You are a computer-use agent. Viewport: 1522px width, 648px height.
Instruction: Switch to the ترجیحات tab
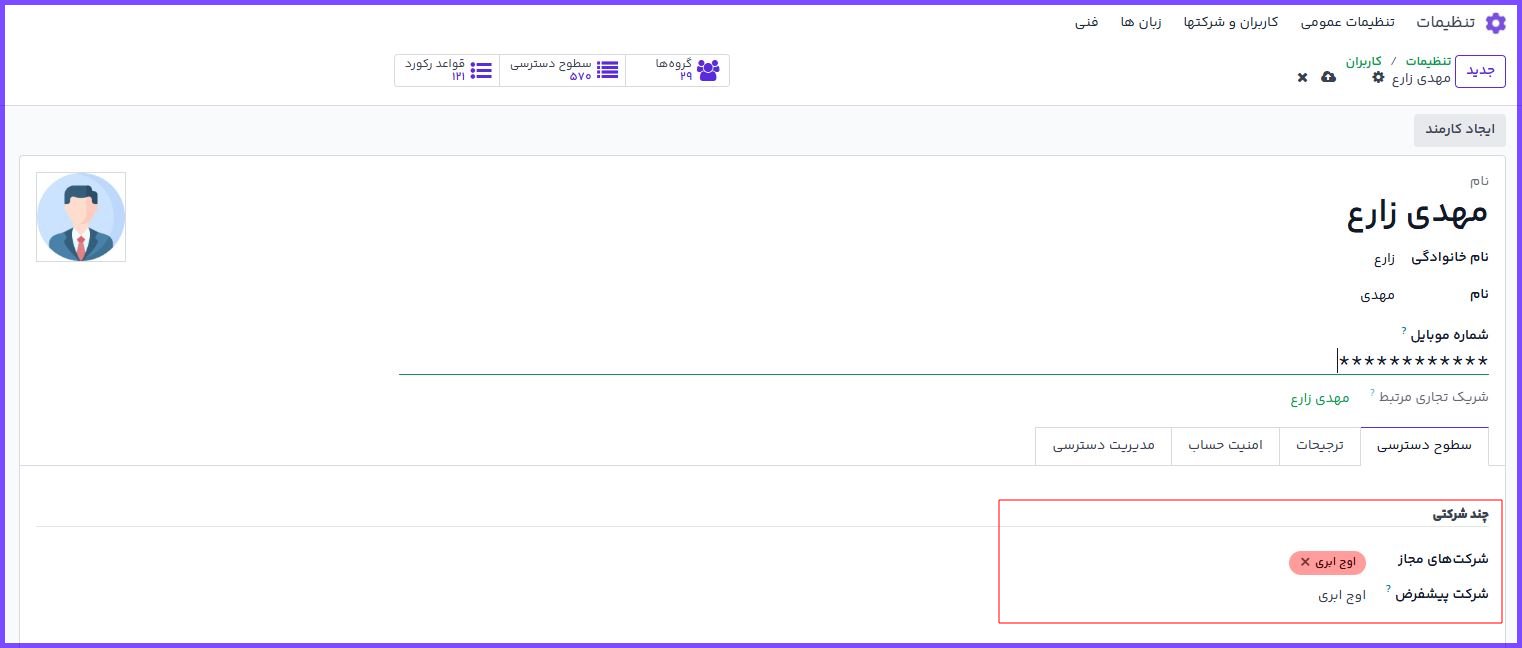[x=1320, y=446]
